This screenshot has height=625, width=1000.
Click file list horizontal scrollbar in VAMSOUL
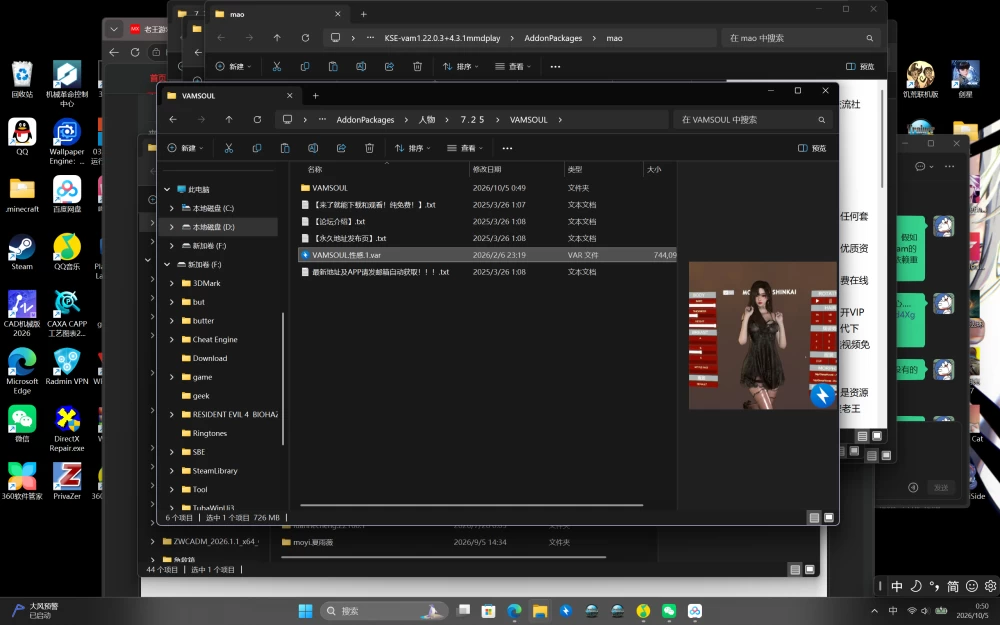[x=471, y=505]
